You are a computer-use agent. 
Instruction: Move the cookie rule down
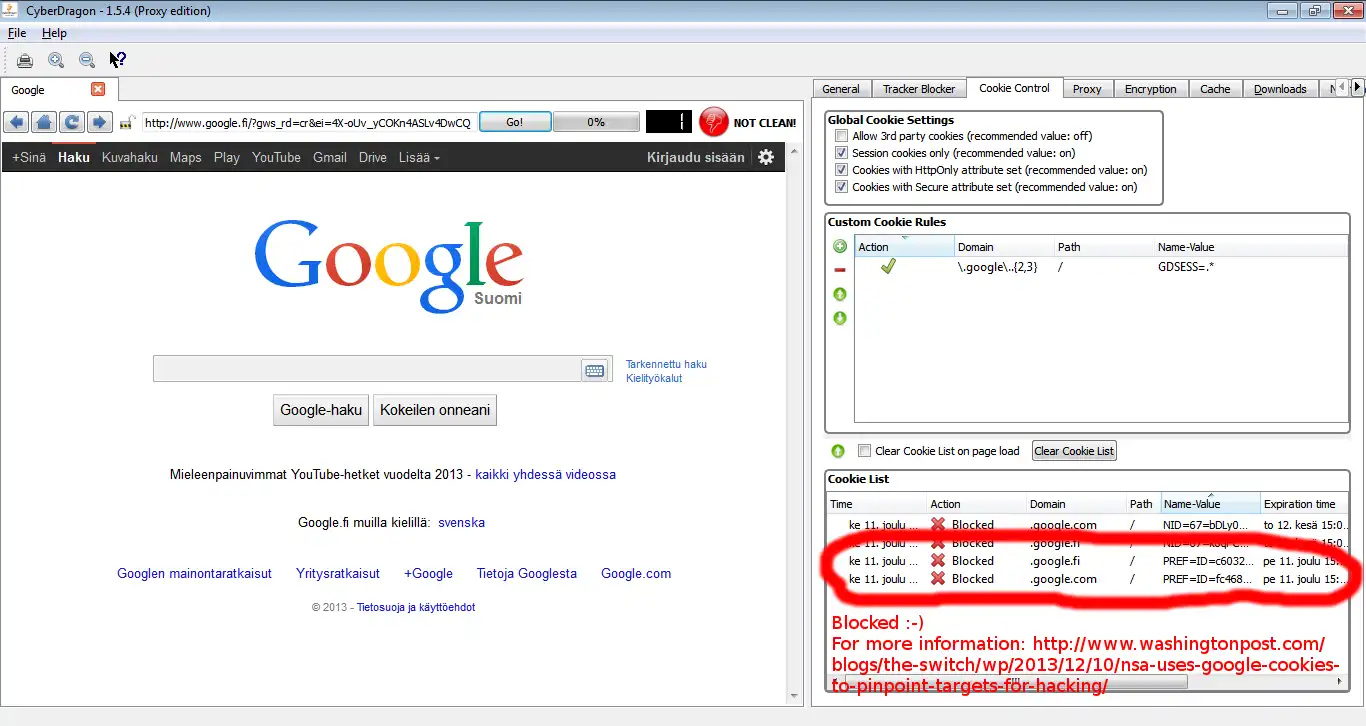click(840, 318)
